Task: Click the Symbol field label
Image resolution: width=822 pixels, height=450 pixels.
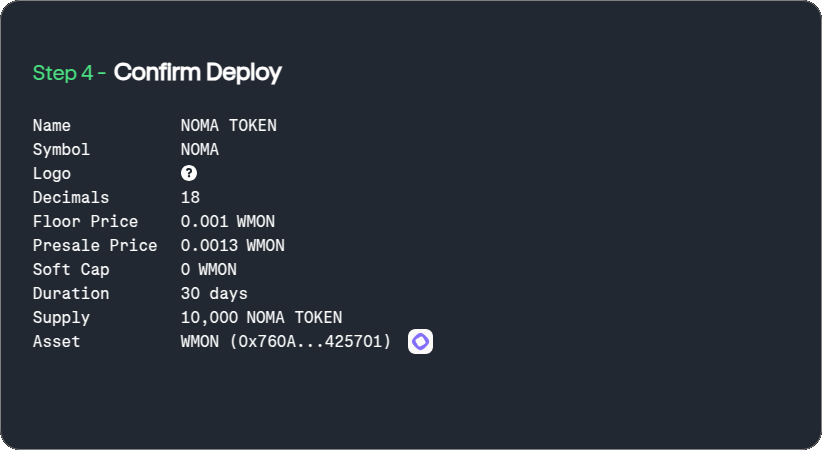Action: [61, 149]
